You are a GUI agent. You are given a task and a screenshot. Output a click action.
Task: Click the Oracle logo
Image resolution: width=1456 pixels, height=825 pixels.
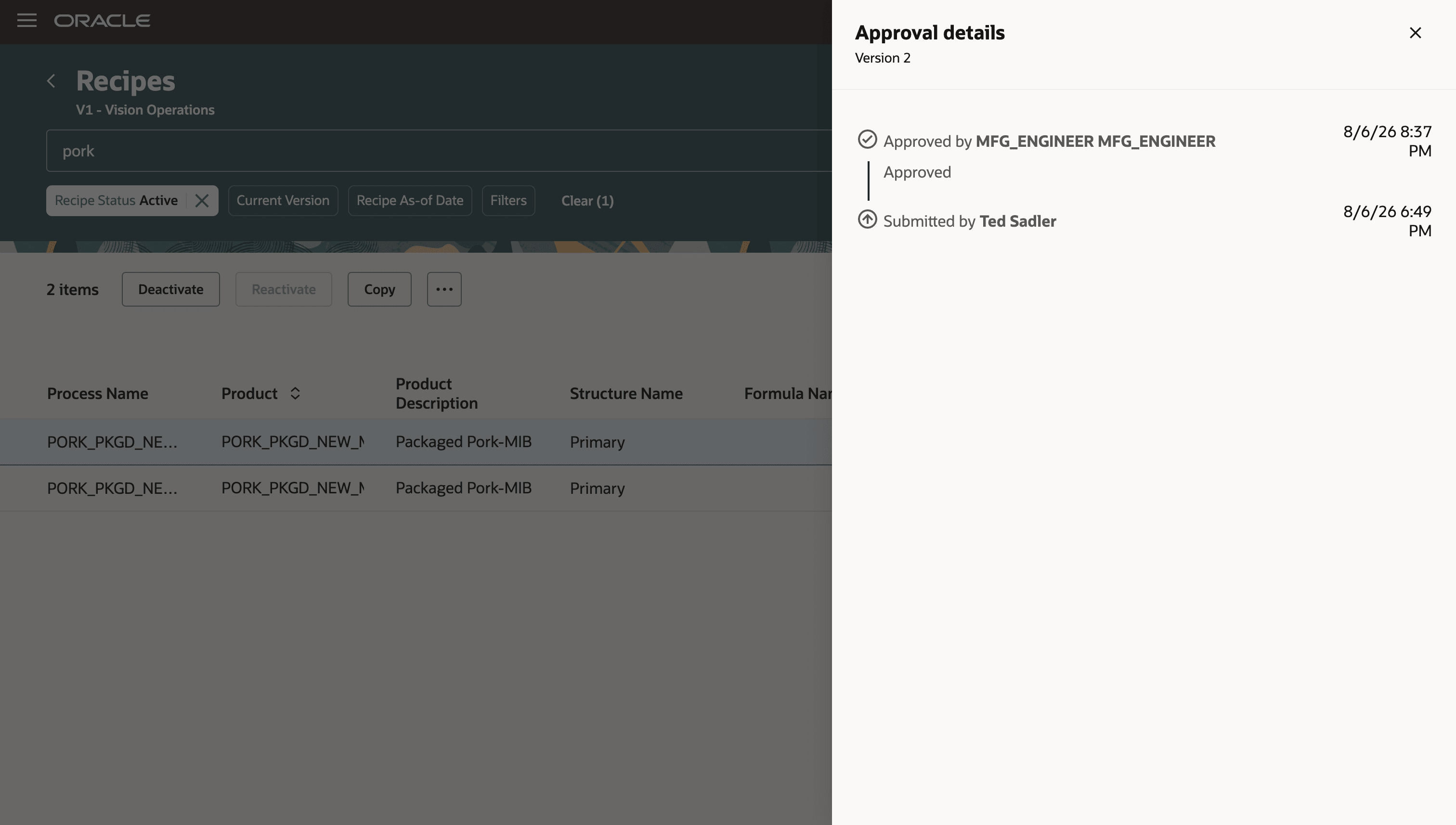coord(102,21)
